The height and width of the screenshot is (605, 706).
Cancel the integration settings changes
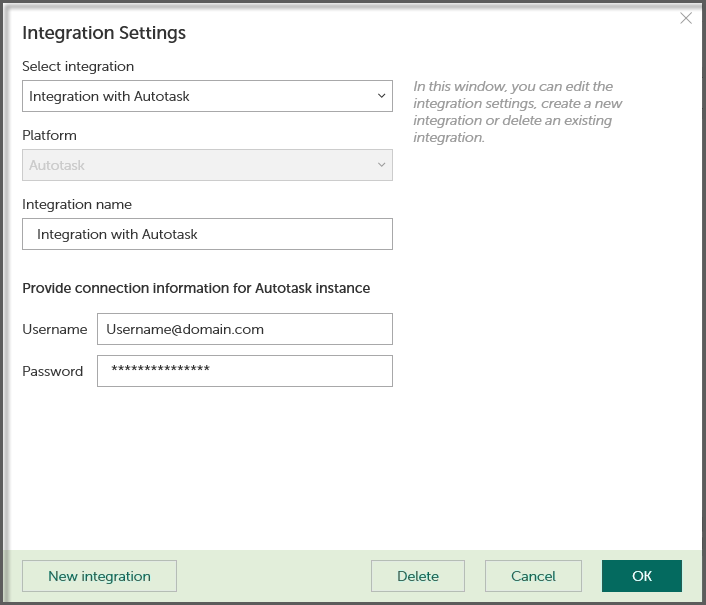click(533, 576)
